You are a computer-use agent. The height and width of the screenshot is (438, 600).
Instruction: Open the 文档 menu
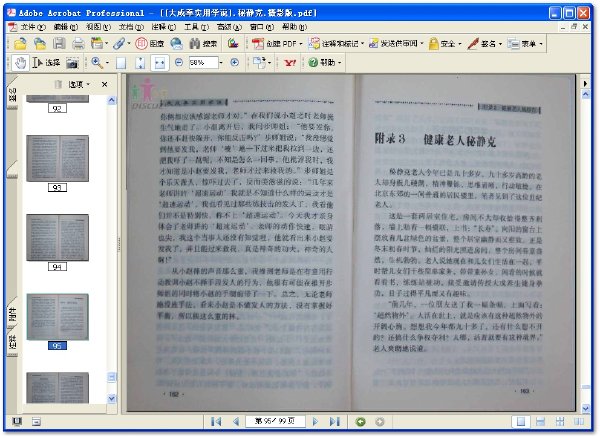pyautogui.click(x=131, y=27)
